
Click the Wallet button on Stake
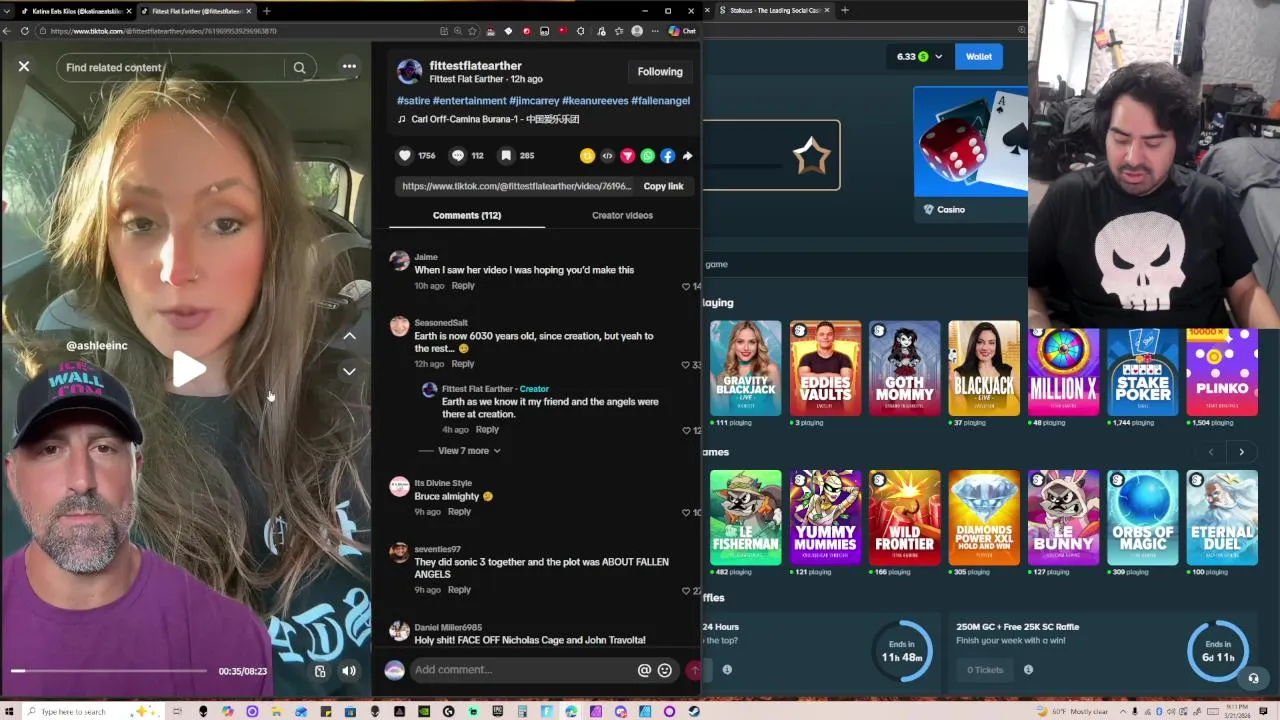pos(978,57)
